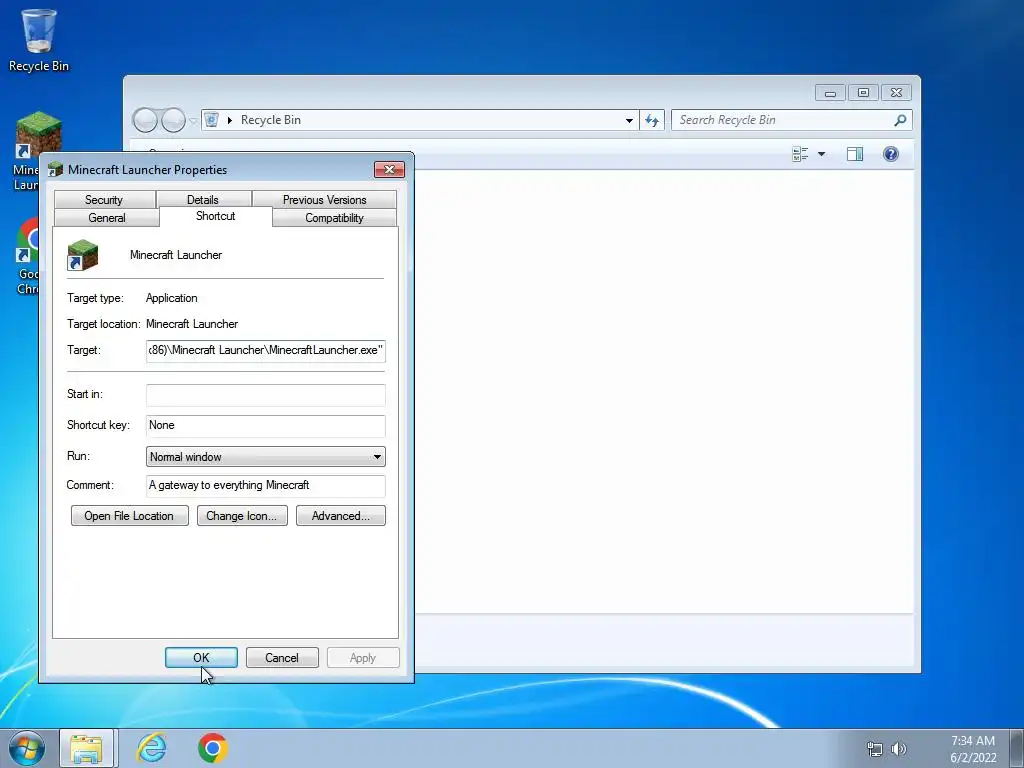Expand the address bar history dropdown
This screenshot has height=768, width=1024.
629,120
